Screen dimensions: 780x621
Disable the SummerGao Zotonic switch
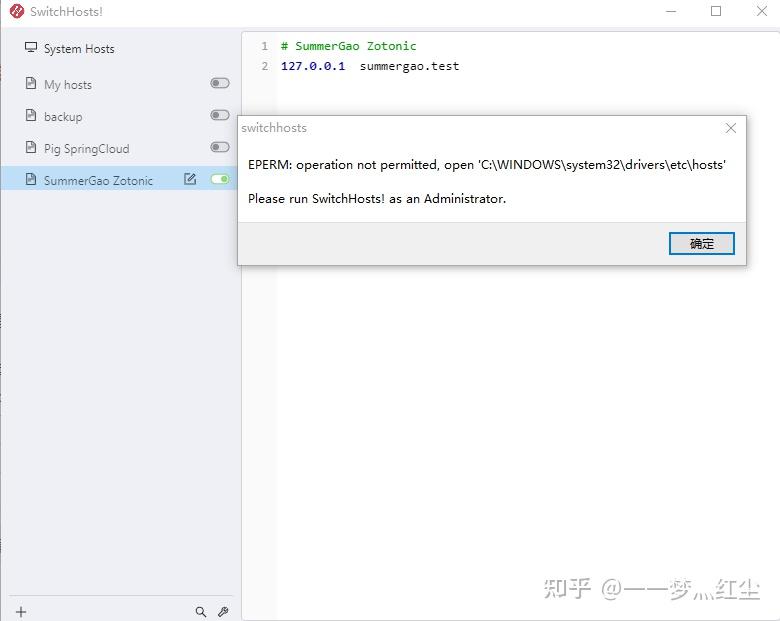pyautogui.click(x=220, y=179)
